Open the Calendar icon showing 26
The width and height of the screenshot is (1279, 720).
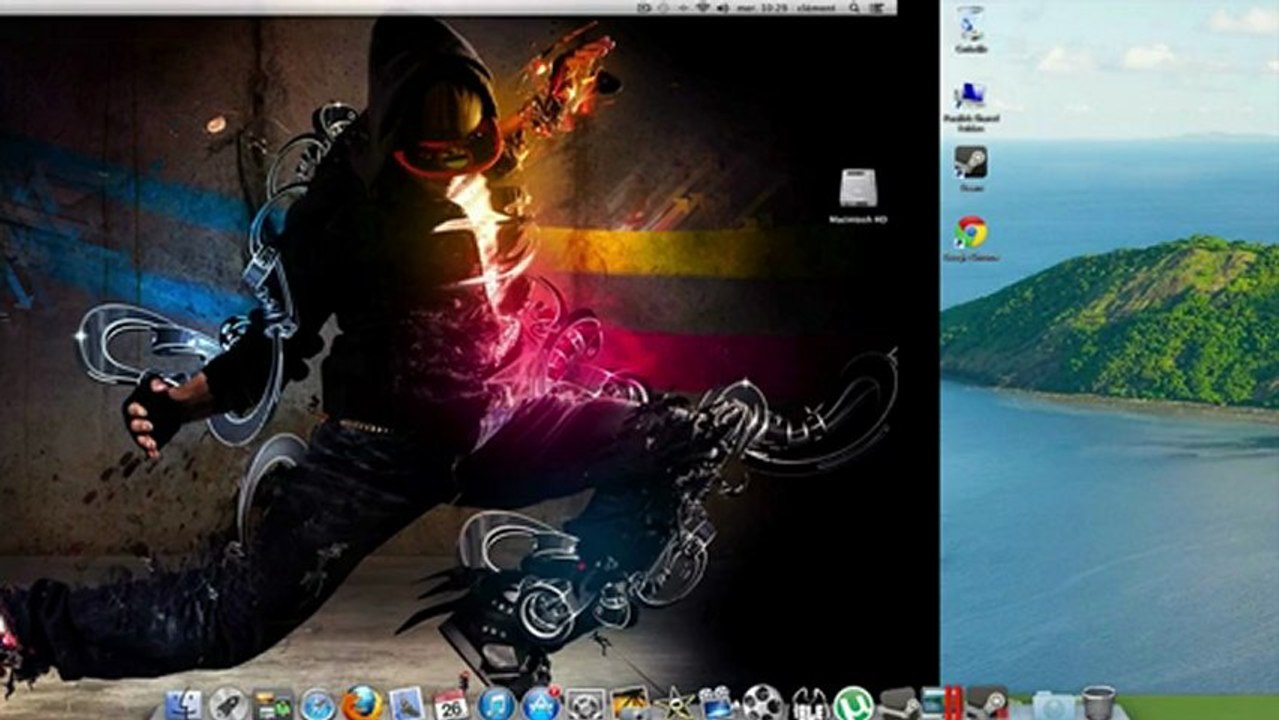pos(451,704)
